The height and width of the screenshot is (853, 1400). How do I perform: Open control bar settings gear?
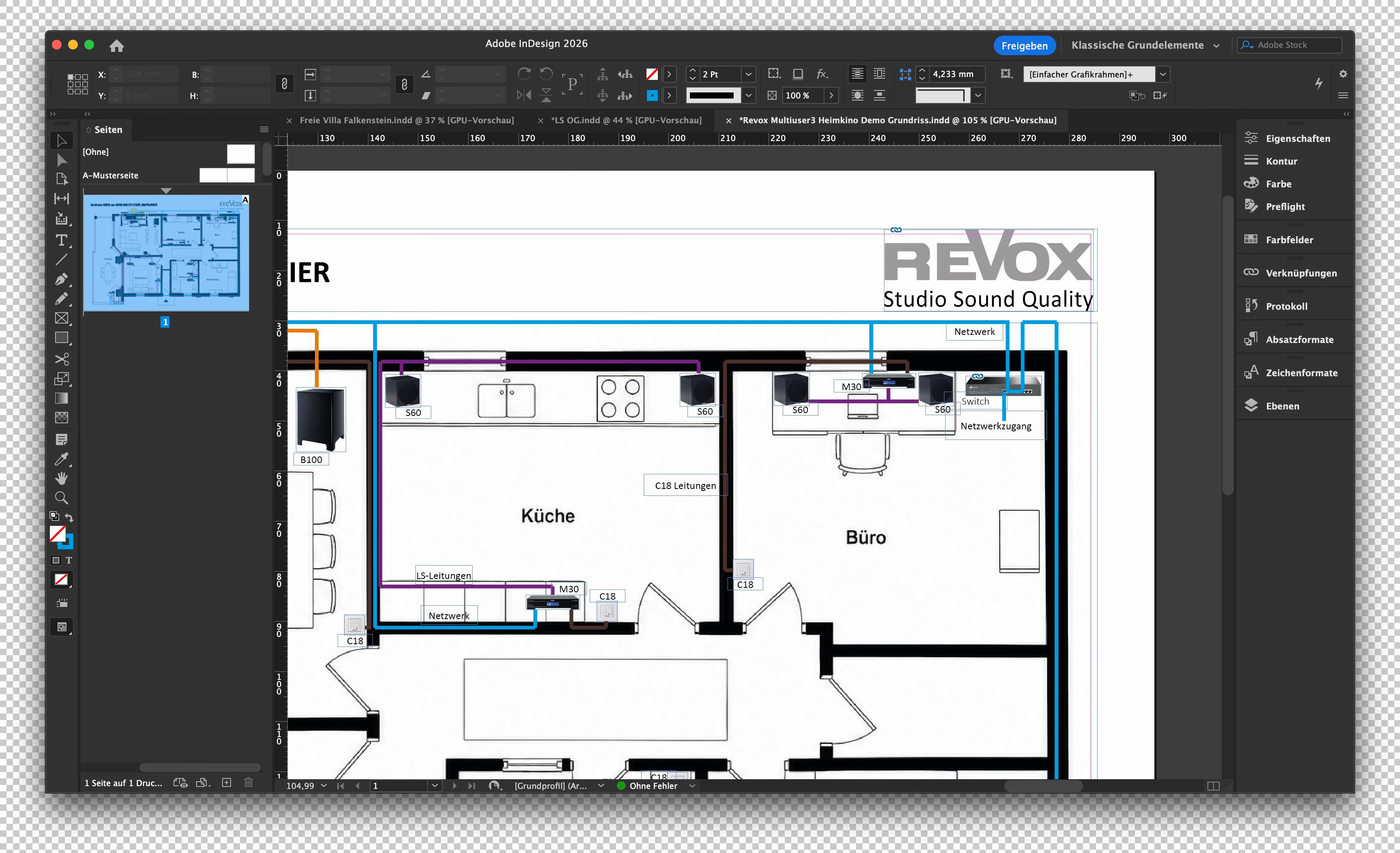click(x=1342, y=74)
